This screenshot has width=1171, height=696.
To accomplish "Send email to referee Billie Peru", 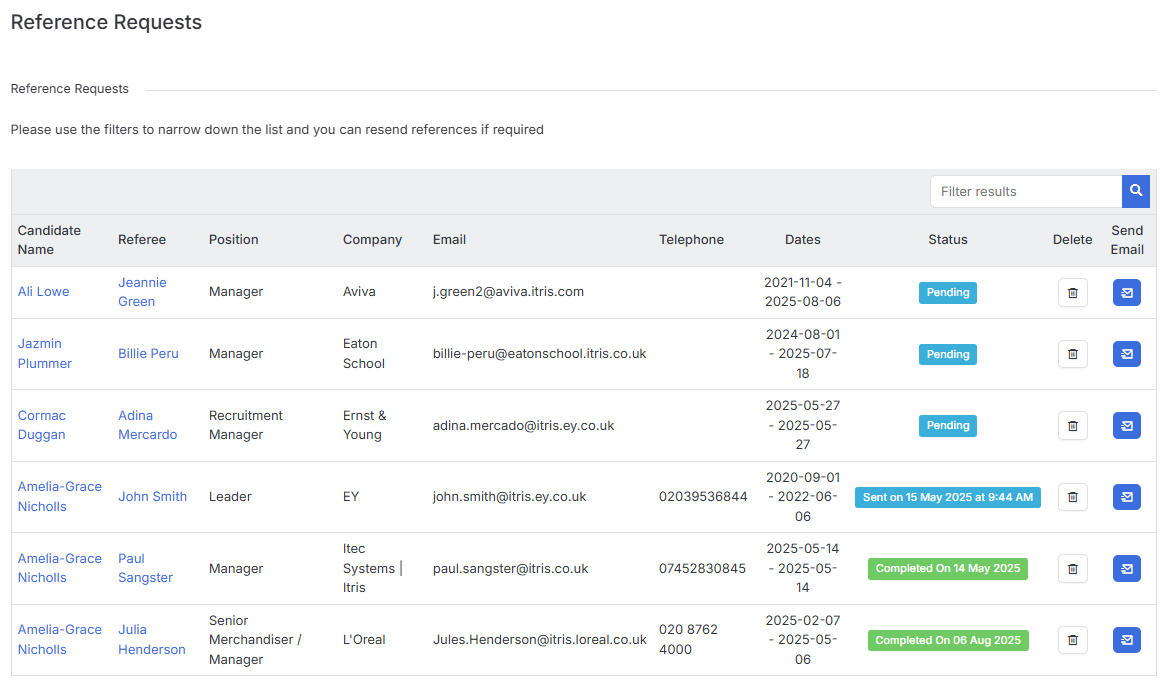I will 1126,354.
